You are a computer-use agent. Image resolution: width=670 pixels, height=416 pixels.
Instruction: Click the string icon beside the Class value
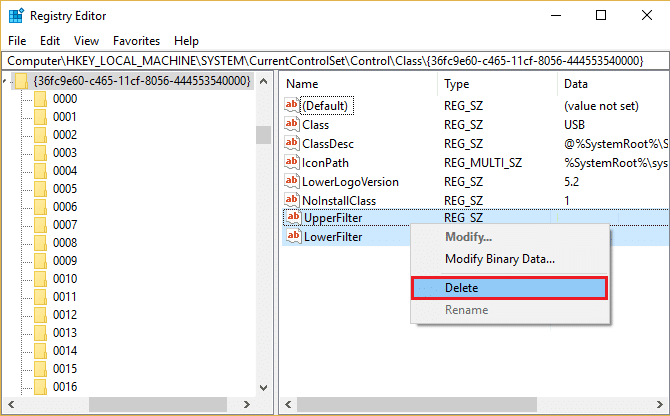click(293, 125)
